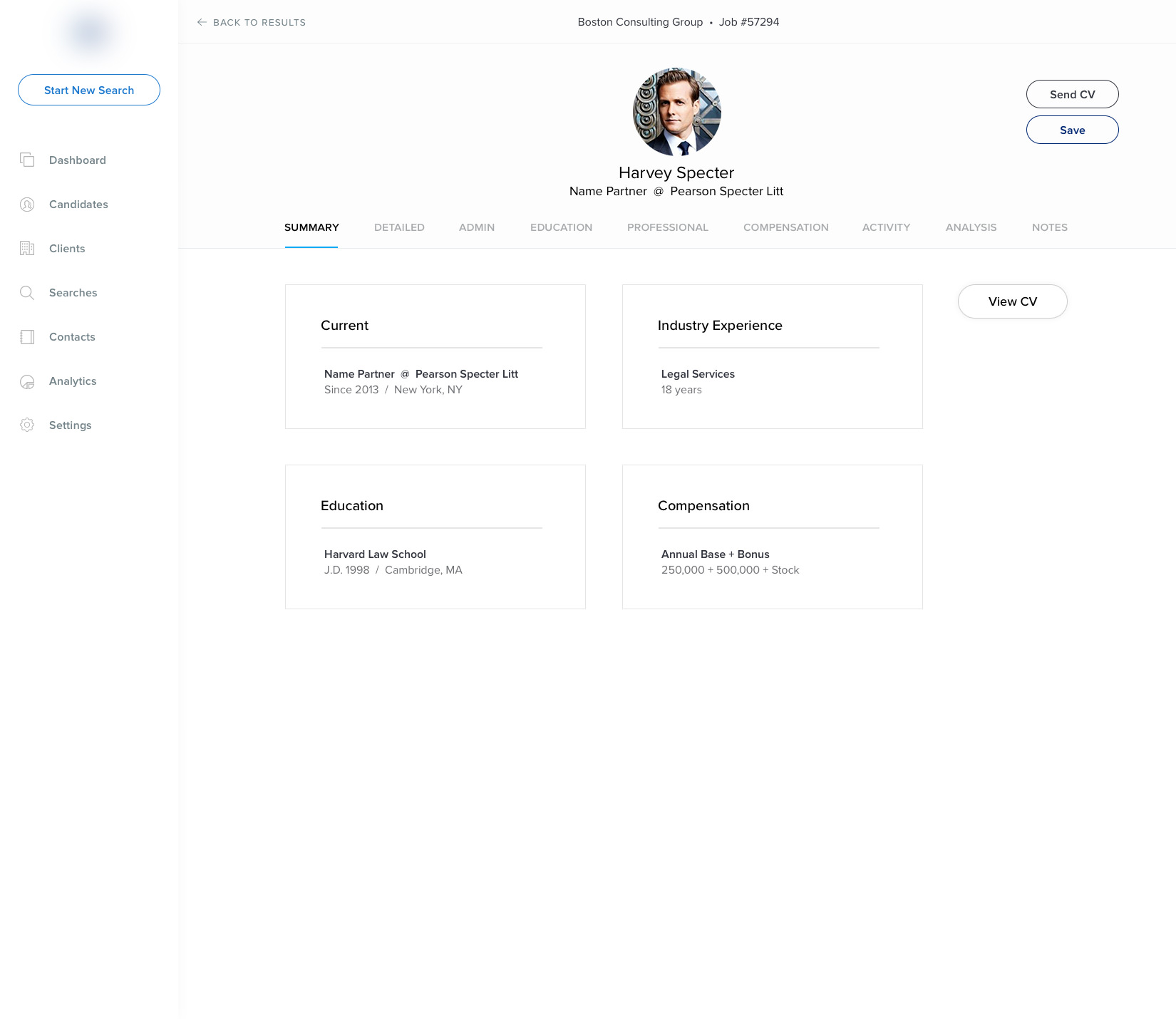Switch to the Activity tab
The width and height of the screenshot is (1176, 1019).
click(886, 227)
